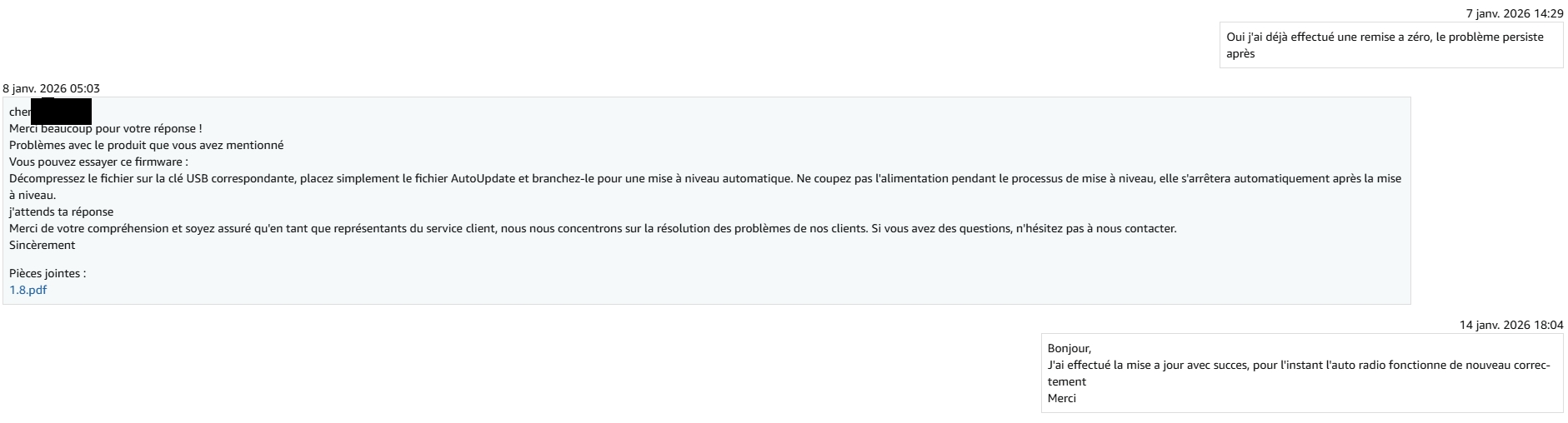Viewport: 1568px width, 423px height.
Task: Click the 7 janv. 2026 14:29 timestamp
Action: (x=1515, y=13)
